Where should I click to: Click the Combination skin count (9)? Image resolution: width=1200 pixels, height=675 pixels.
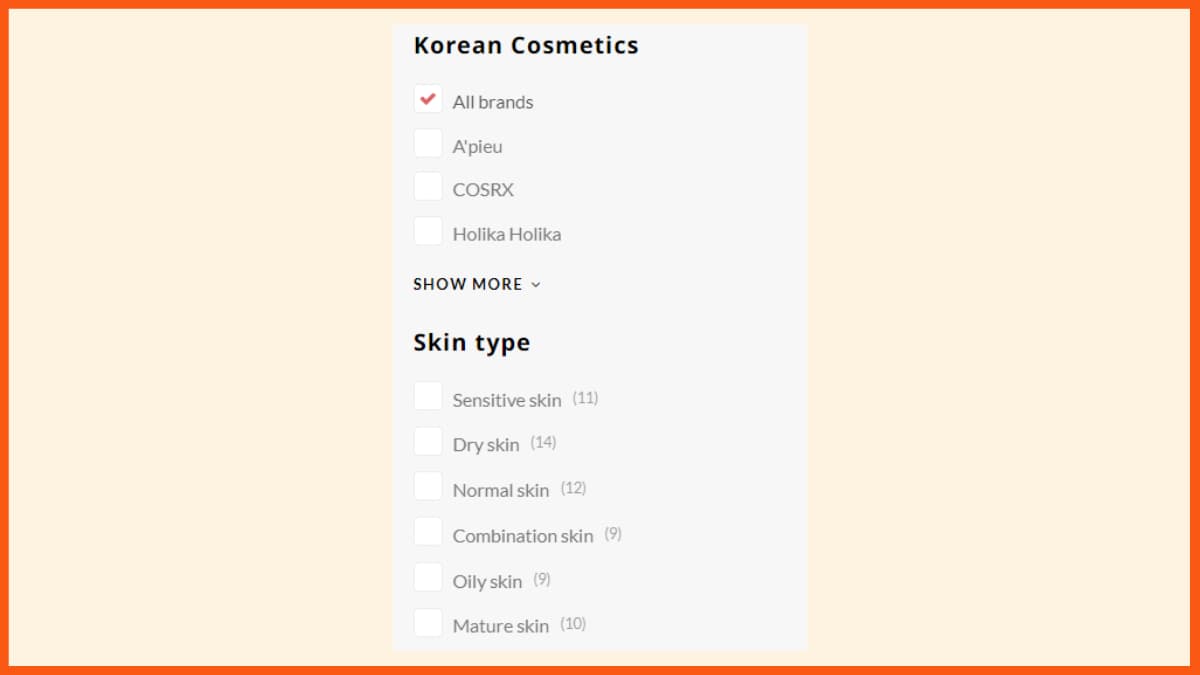click(613, 534)
